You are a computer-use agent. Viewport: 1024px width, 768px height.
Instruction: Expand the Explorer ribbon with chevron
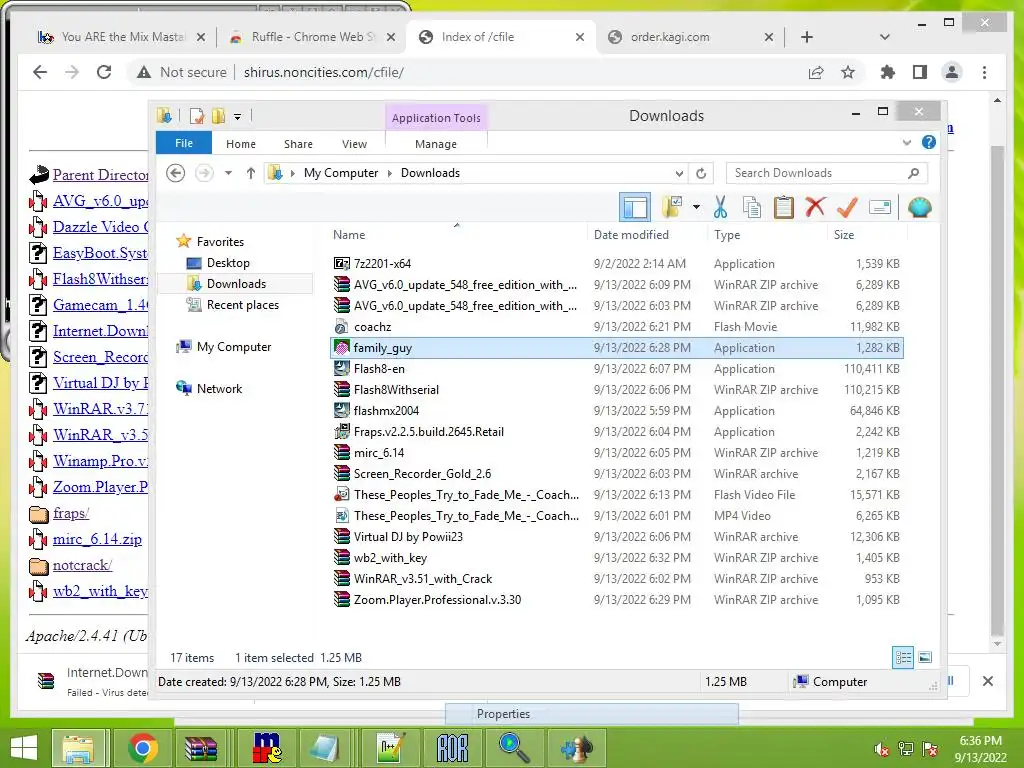point(906,142)
